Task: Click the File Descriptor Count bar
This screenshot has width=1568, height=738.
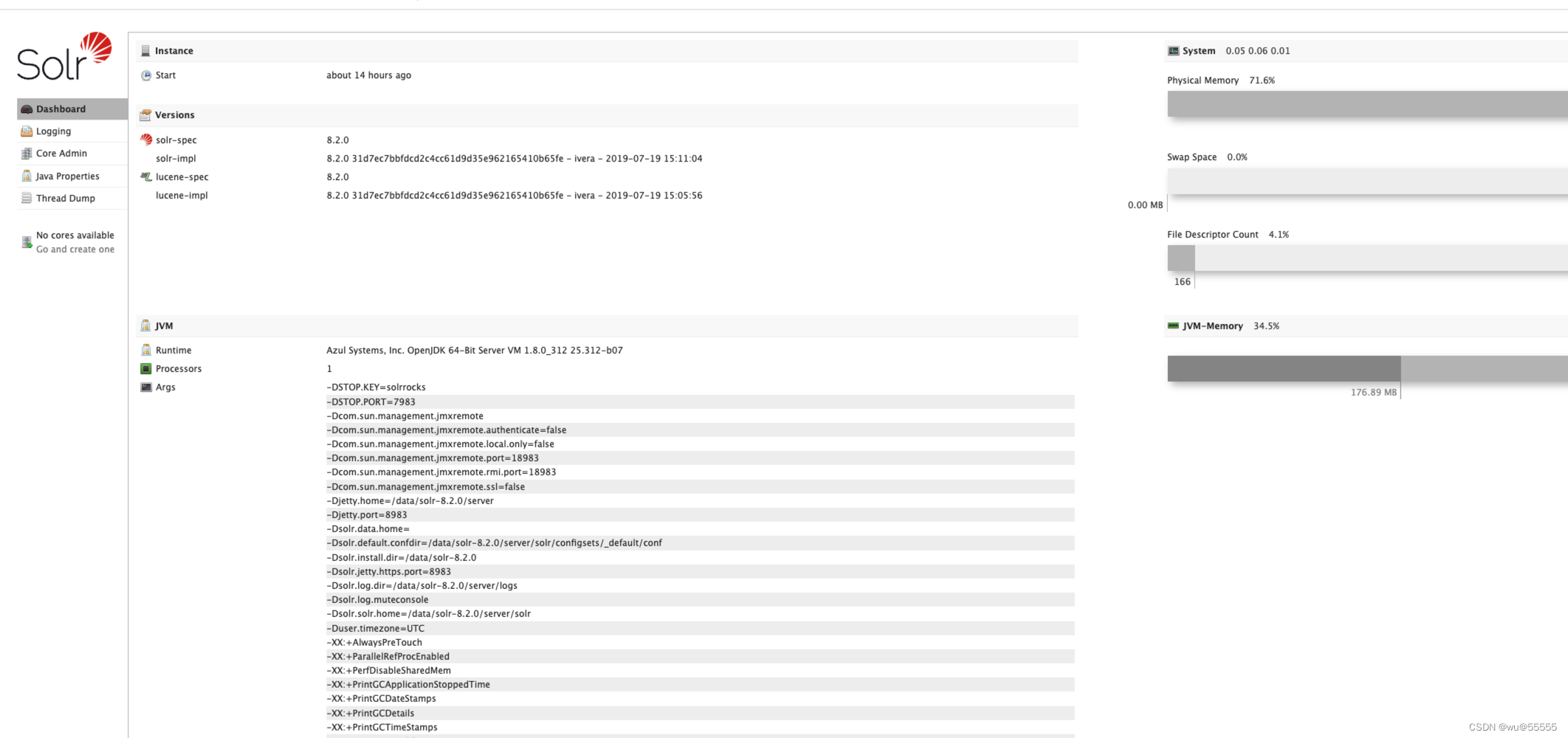Action: click(x=1367, y=258)
